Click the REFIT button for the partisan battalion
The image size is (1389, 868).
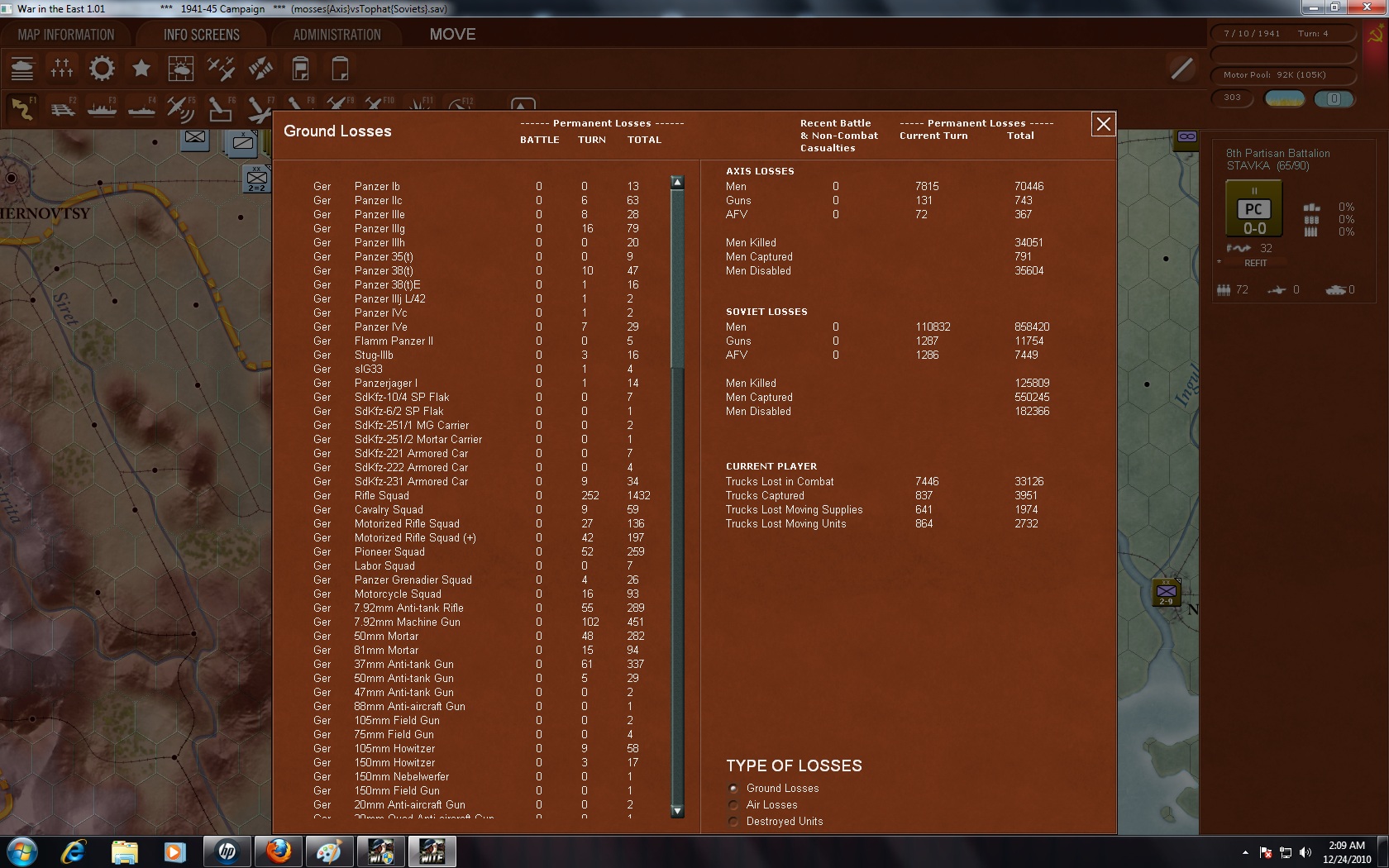pos(1255,263)
